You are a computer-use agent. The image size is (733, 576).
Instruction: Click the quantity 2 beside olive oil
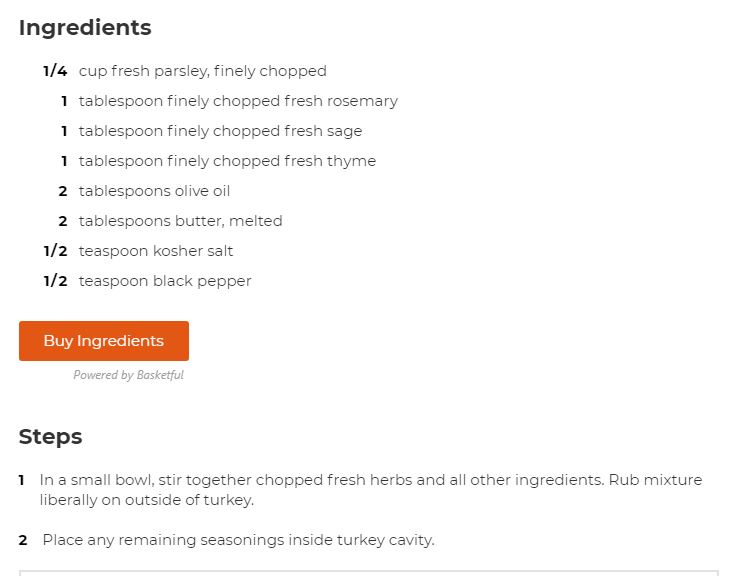coord(63,191)
